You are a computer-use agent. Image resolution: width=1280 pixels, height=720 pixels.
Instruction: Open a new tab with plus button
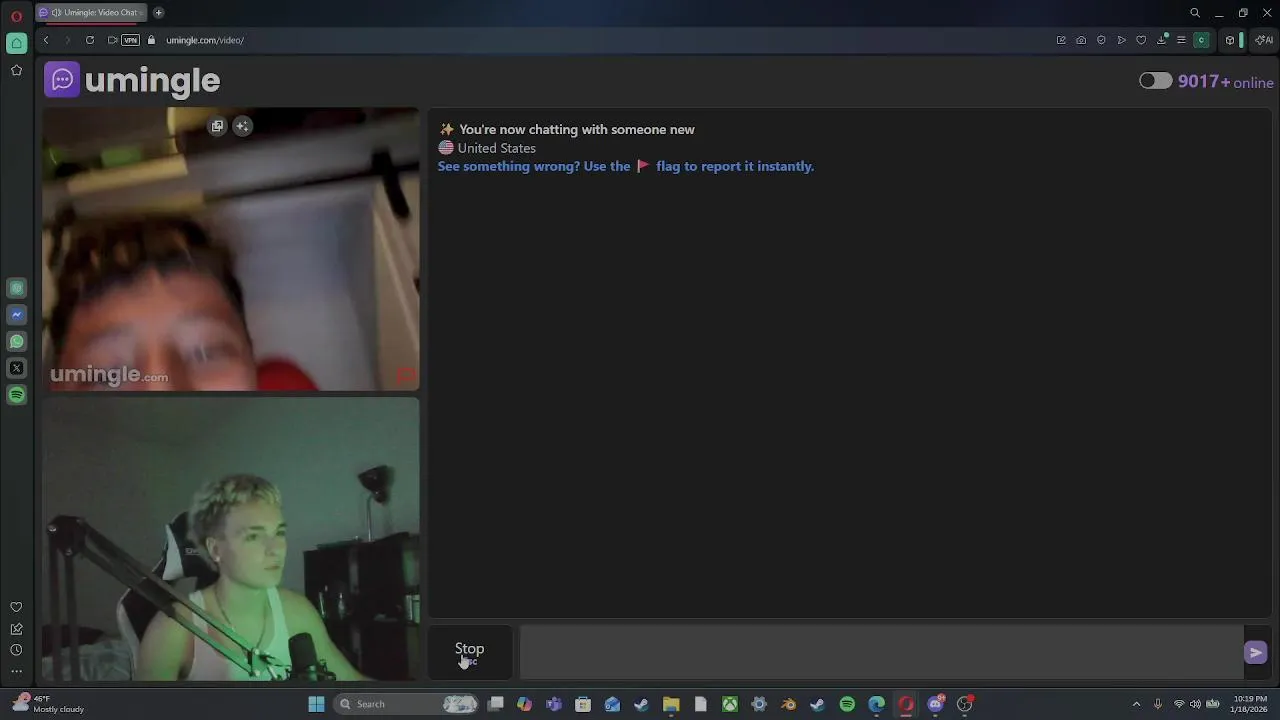[x=158, y=12]
